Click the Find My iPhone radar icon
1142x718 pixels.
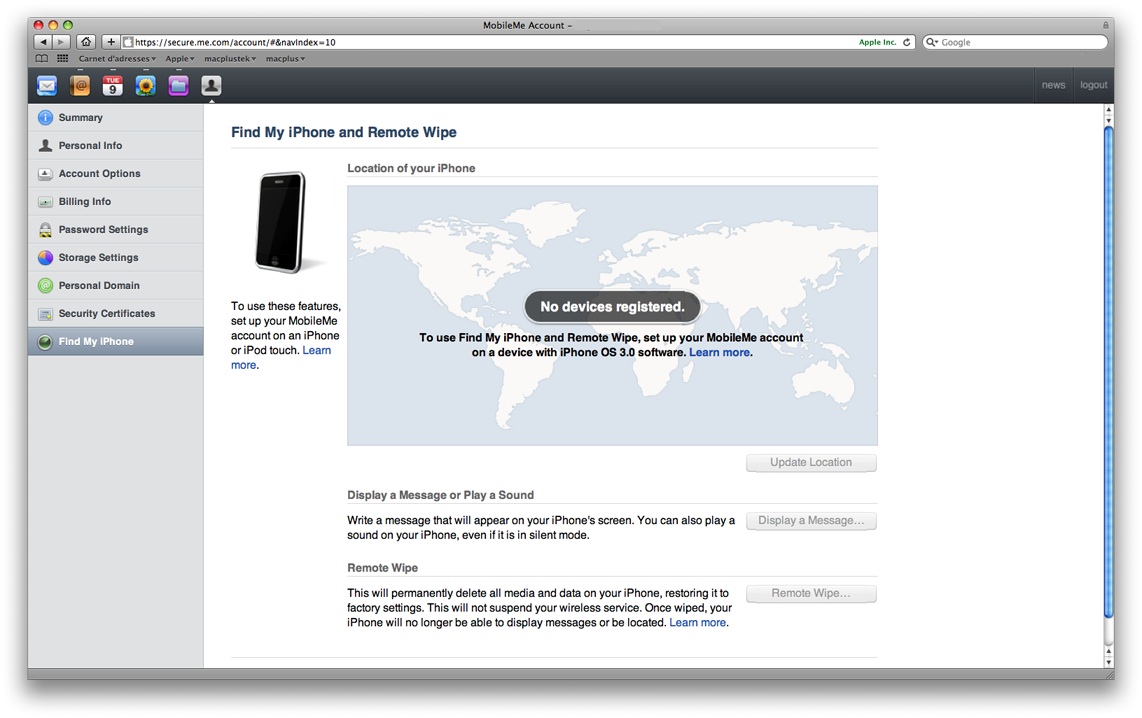(45, 342)
